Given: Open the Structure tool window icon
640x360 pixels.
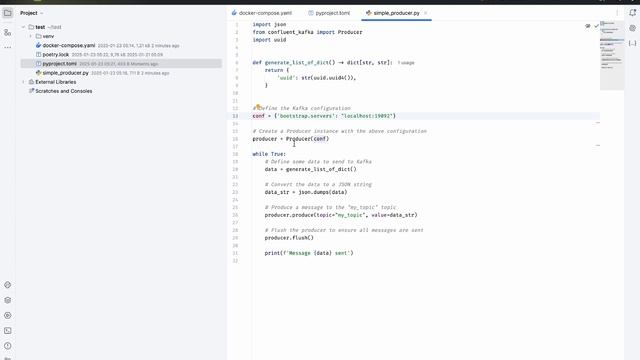Looking at the screenshot, I should [x=7, y=32].
